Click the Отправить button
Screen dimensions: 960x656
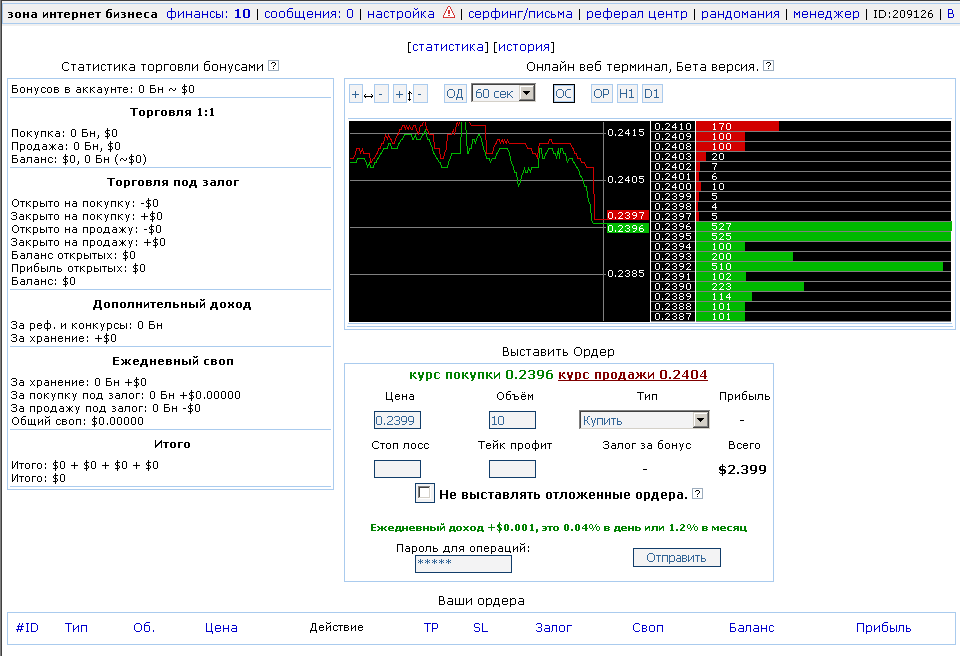(x=677, y=557)
